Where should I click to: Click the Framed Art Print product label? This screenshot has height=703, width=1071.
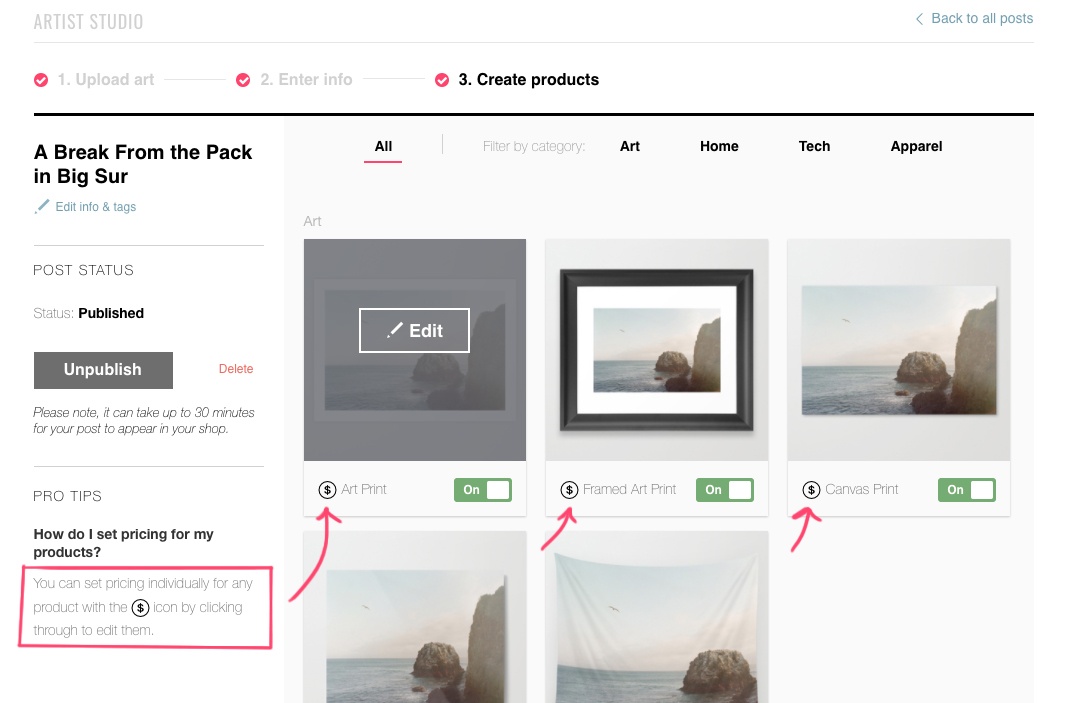pos(629,489)
